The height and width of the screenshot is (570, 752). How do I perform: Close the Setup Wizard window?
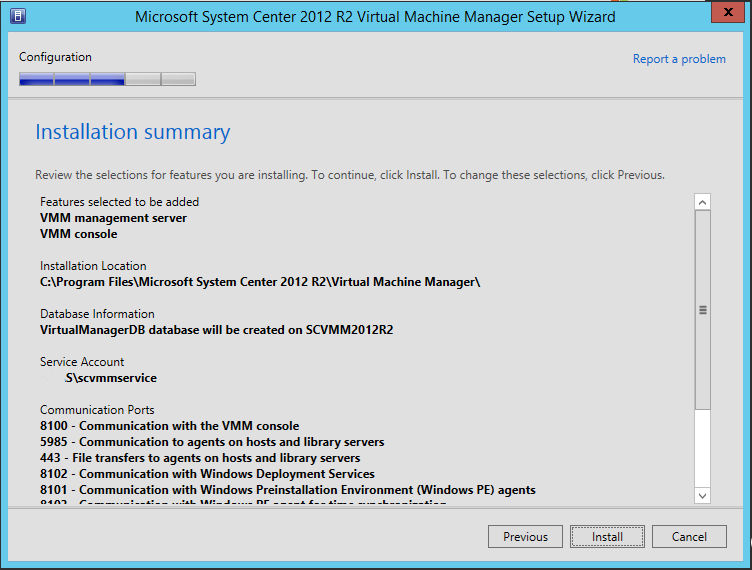click(x=728, y=12)
